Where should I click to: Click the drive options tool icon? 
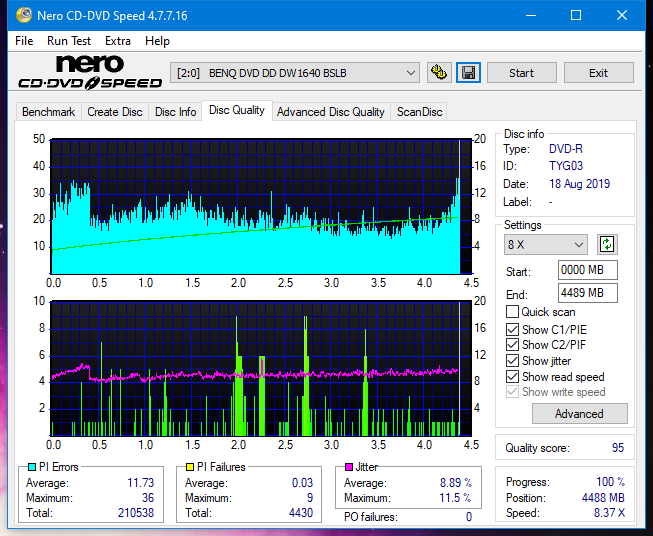[439, 73]
